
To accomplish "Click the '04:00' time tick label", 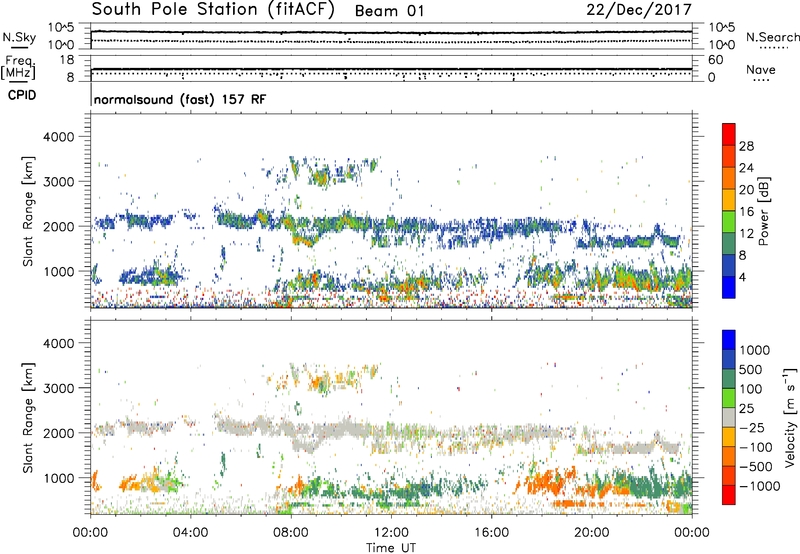I will (190, 532).
